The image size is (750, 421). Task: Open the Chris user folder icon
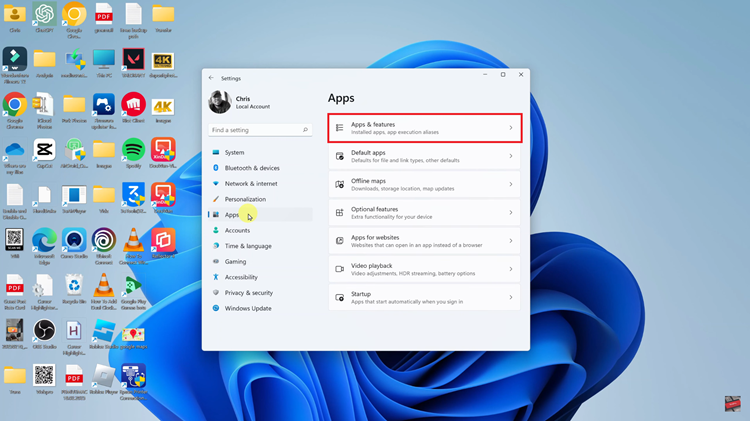click(x=15, y=18)
